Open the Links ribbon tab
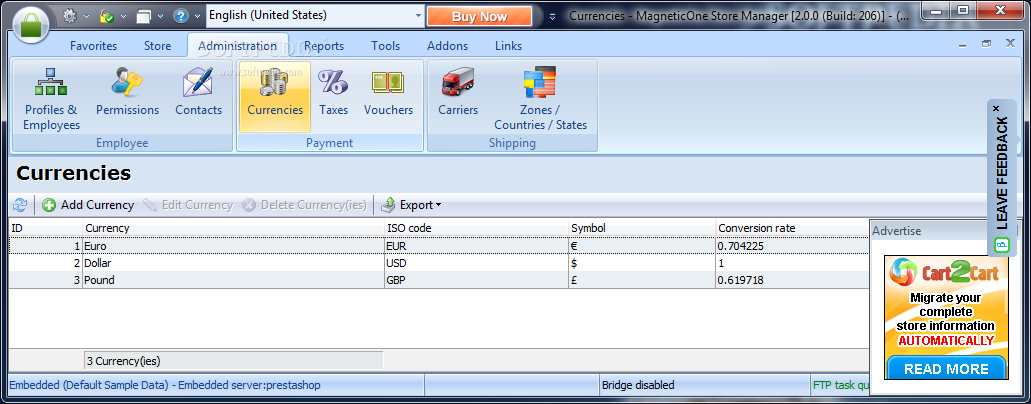This screenshot has height=404, width=1031. [508, 46]
